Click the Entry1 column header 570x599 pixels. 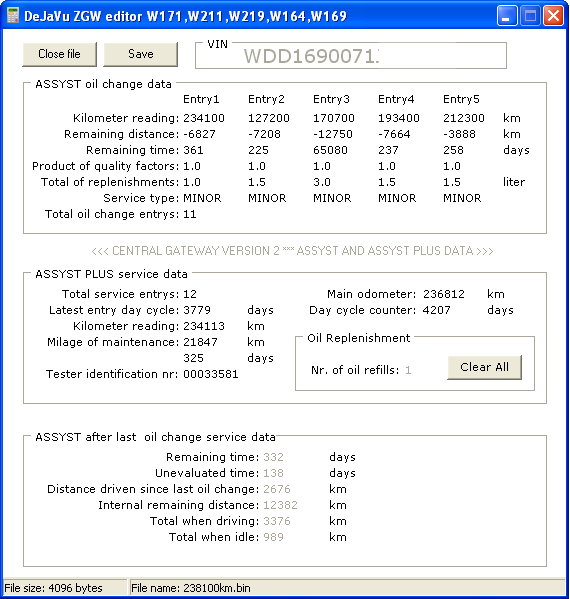(201, 99)
